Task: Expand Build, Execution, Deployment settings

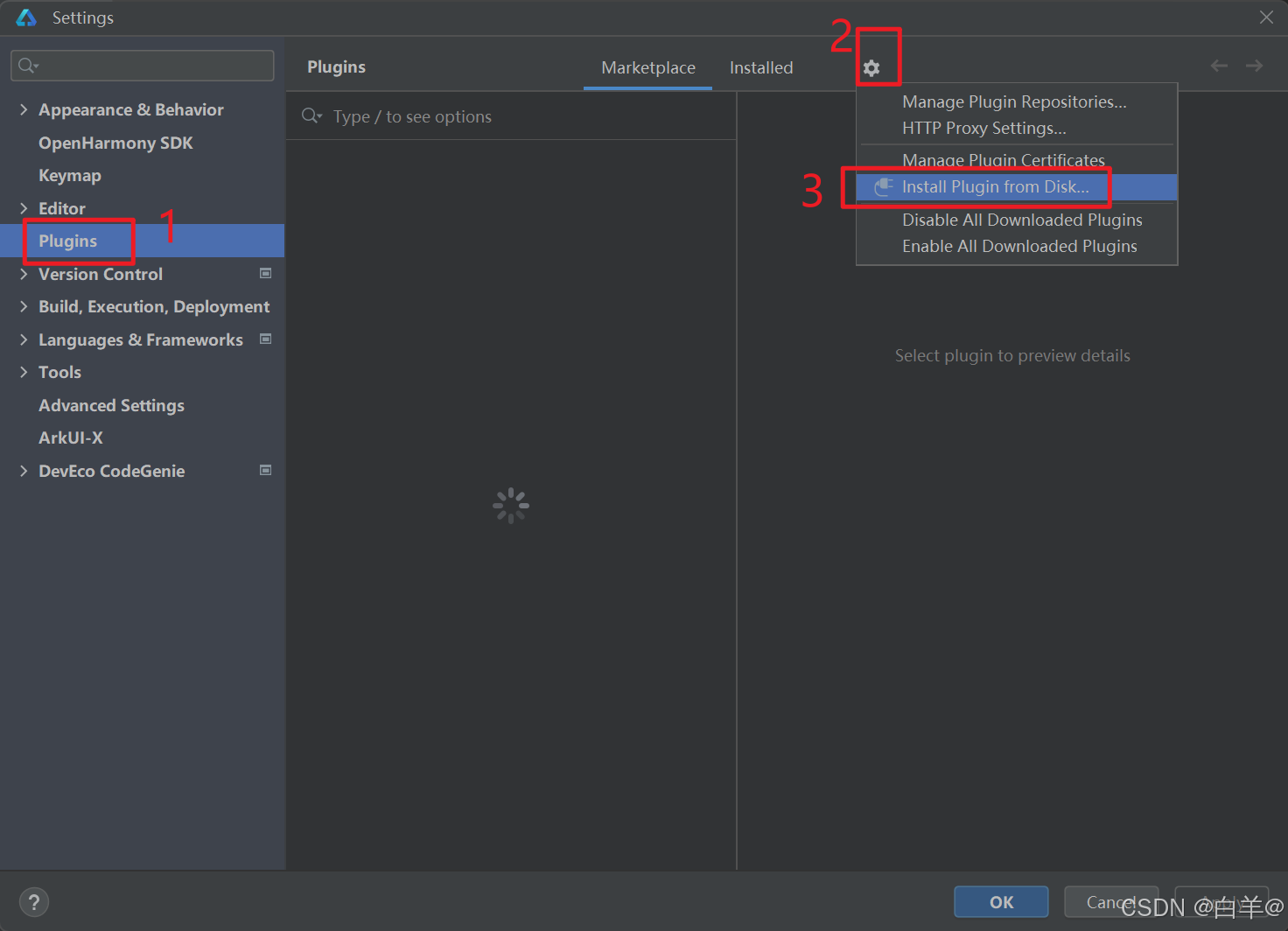Action: (x=24, y=306)
